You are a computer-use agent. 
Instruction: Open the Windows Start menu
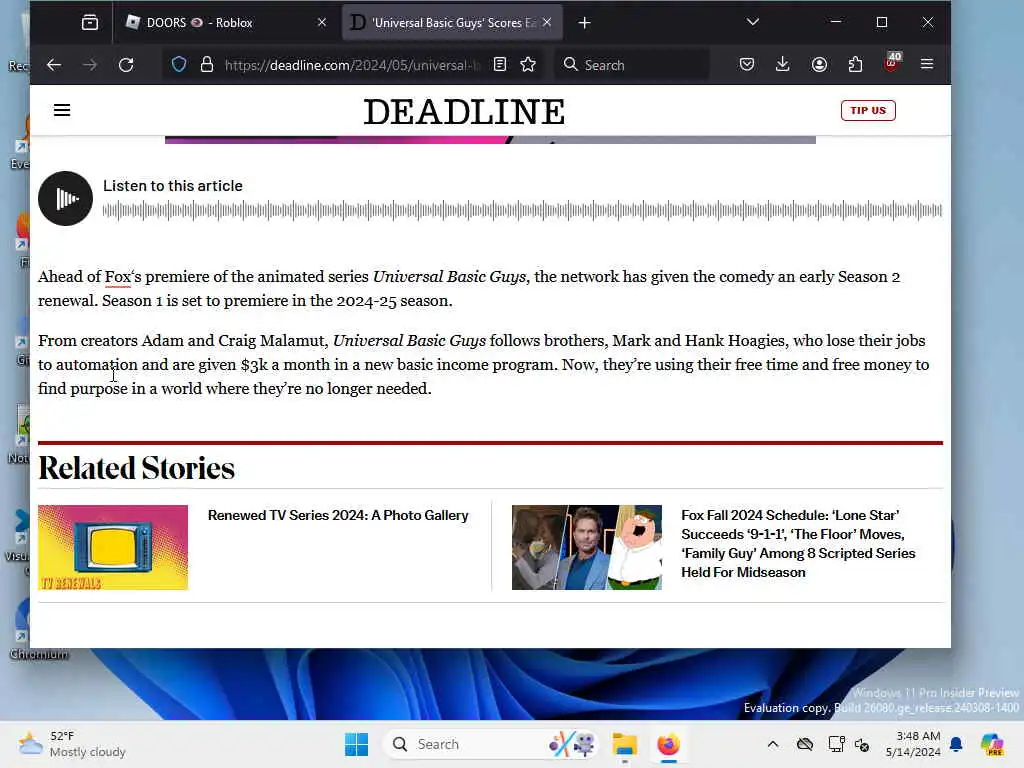[x=357, y=744]
